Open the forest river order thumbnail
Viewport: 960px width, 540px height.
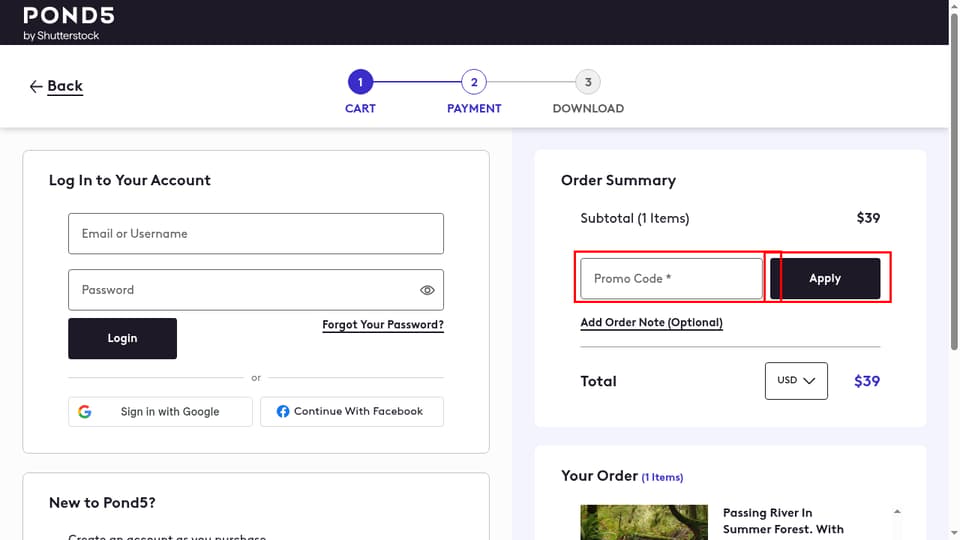[644, 522]
